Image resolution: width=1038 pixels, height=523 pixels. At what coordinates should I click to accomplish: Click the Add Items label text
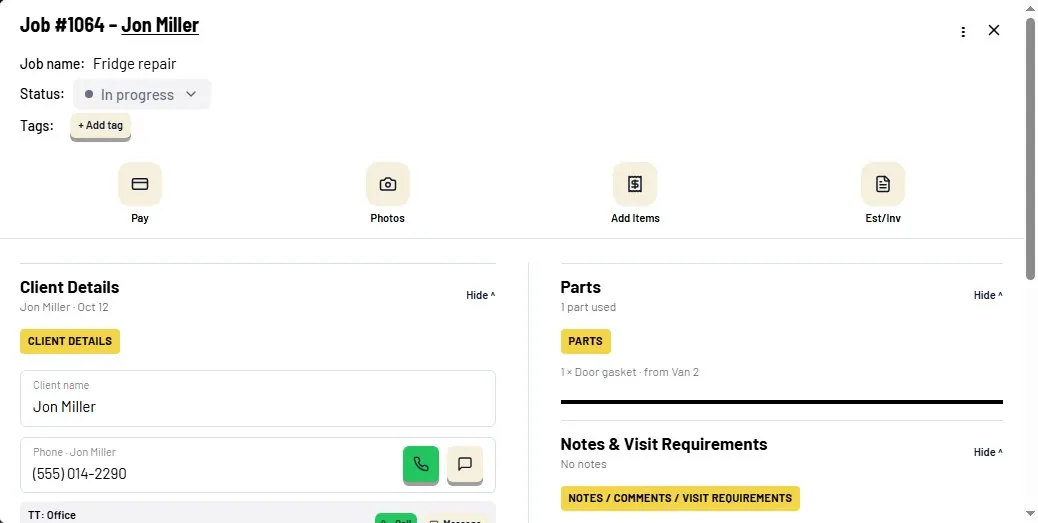(635, 218)
